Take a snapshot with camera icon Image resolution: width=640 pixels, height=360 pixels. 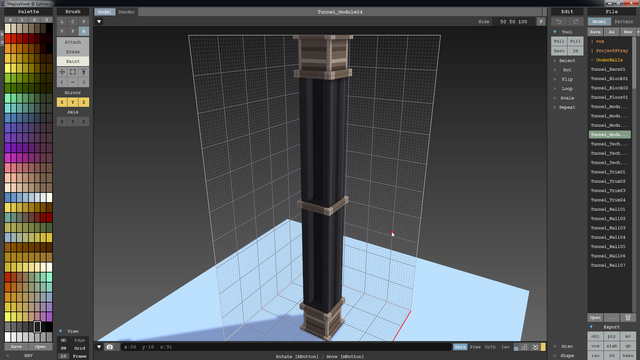pos(109,347)
